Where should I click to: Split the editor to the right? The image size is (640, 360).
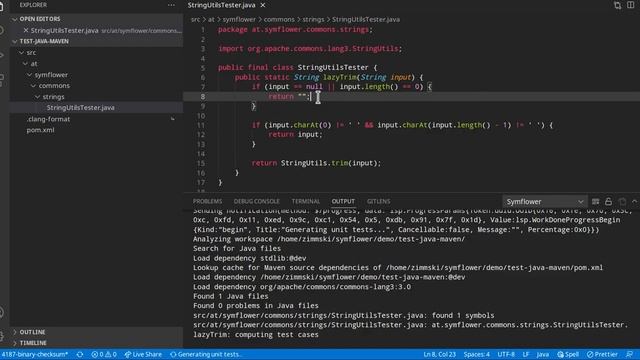coord(631,5)
